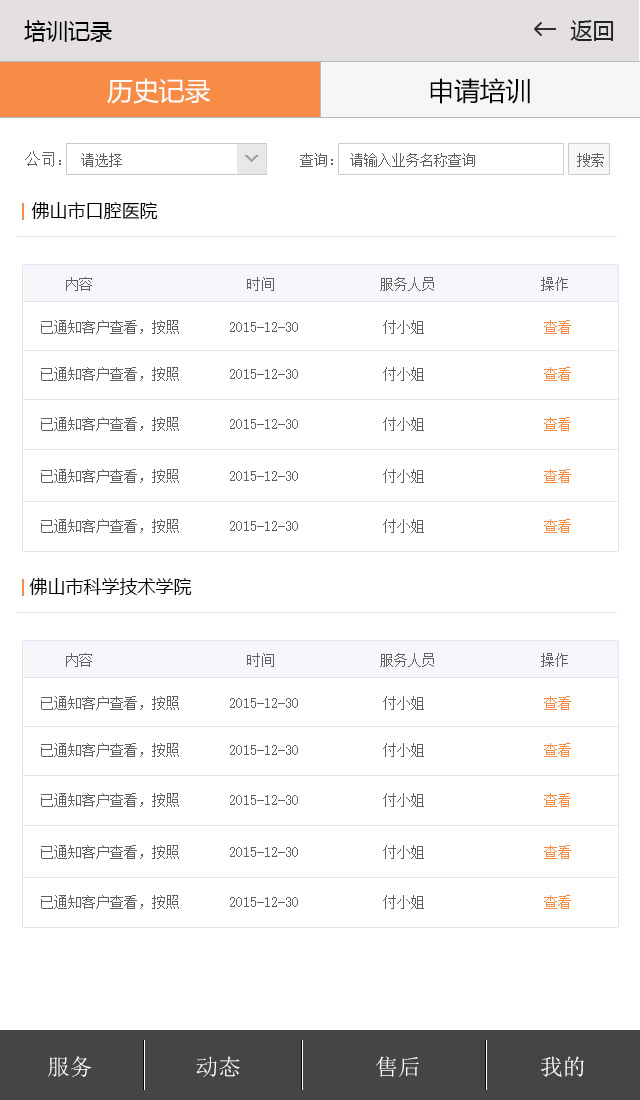The height and width of the screenshot is (1100, 640).
Task: Click 查看 in first 佛山市口腔医院 row
Action: pyautogui.click(x=557, y=327)
